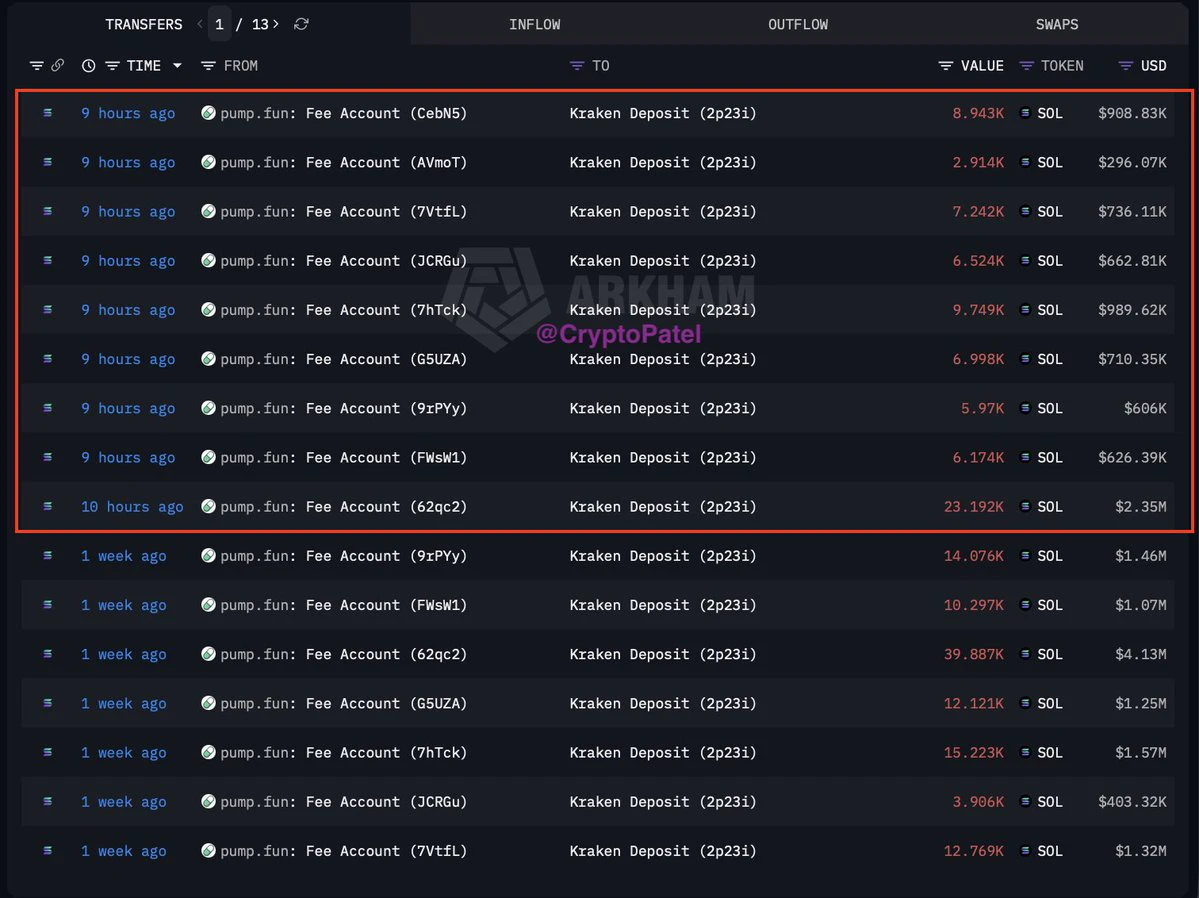Click SOL token icon in $736.11K row
The image size is (1199, 898).
click(1025, 212)
